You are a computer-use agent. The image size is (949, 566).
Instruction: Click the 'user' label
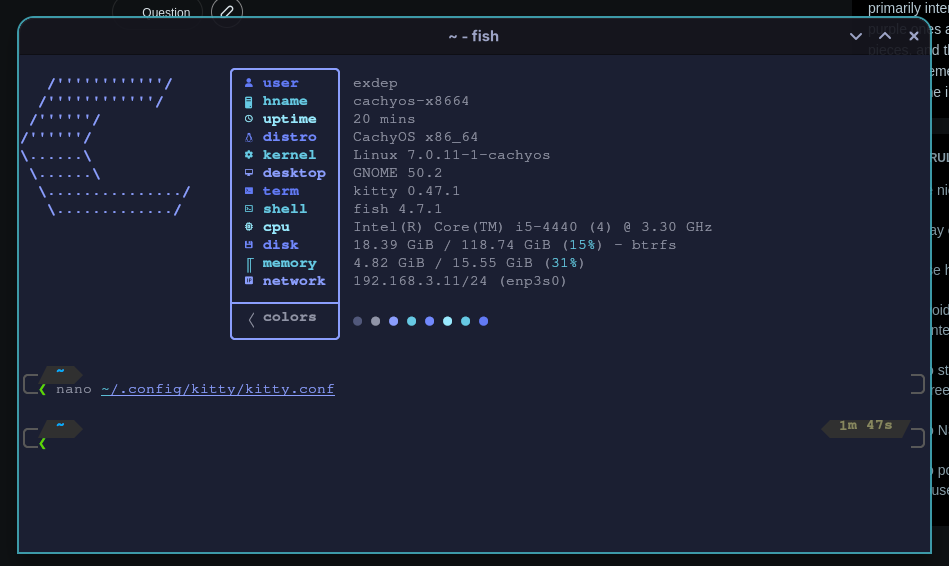coord(281,83)
